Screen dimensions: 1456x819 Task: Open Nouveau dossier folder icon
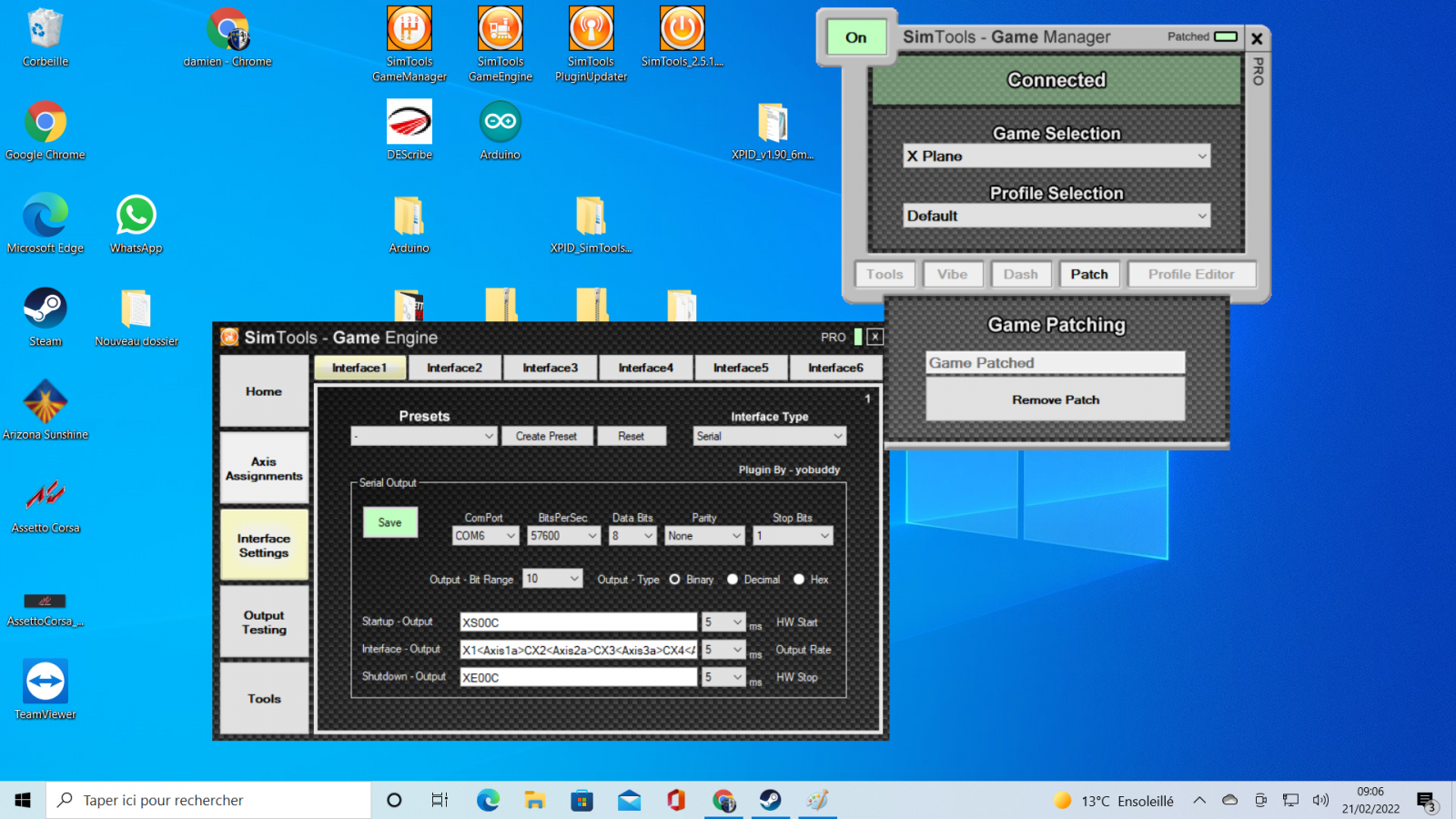pos(136,317)
